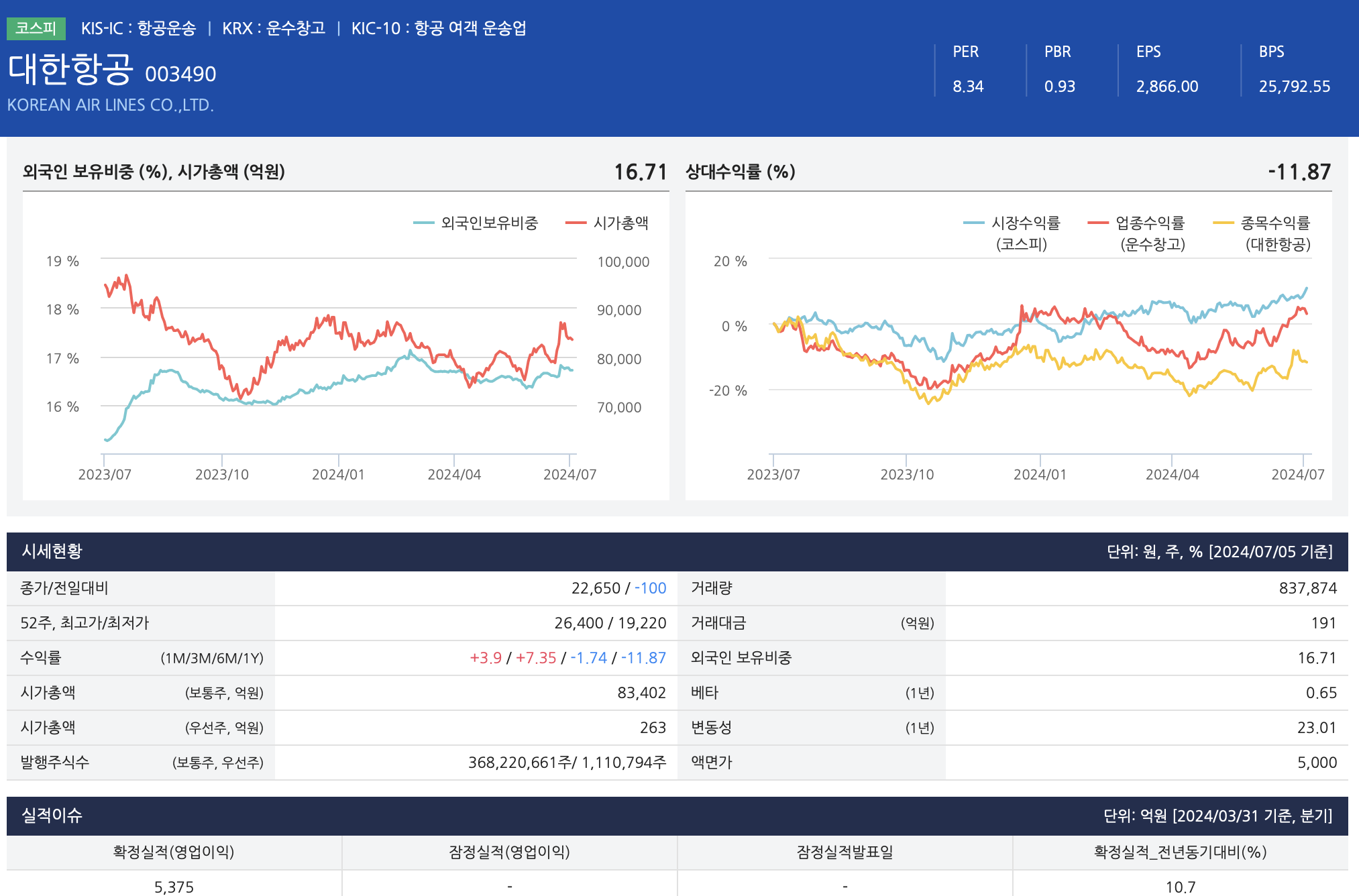Toggle 시장수익률 (코스피) legend series
The image size is (1359, 896).
click(1025, 223)
